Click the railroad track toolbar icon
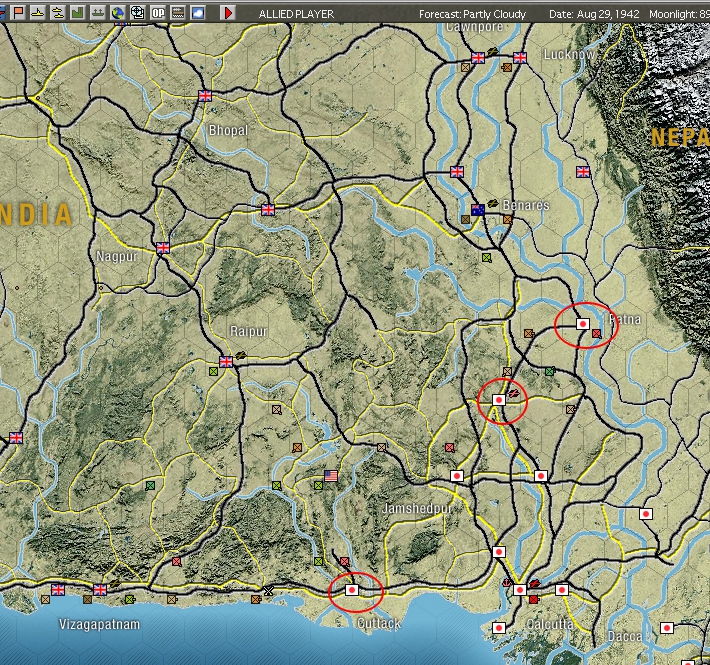This screenshot has height=665, width=710. pyautogui.click(x=178, y=13)
